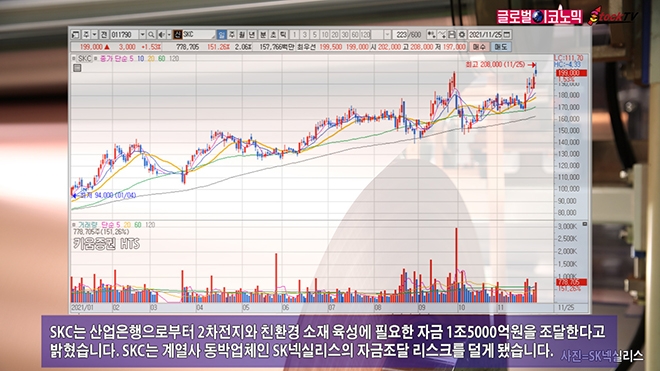Select the daily (일) period toggle
The height and width of the screenshot is (371, 660).
click(221, 35)
